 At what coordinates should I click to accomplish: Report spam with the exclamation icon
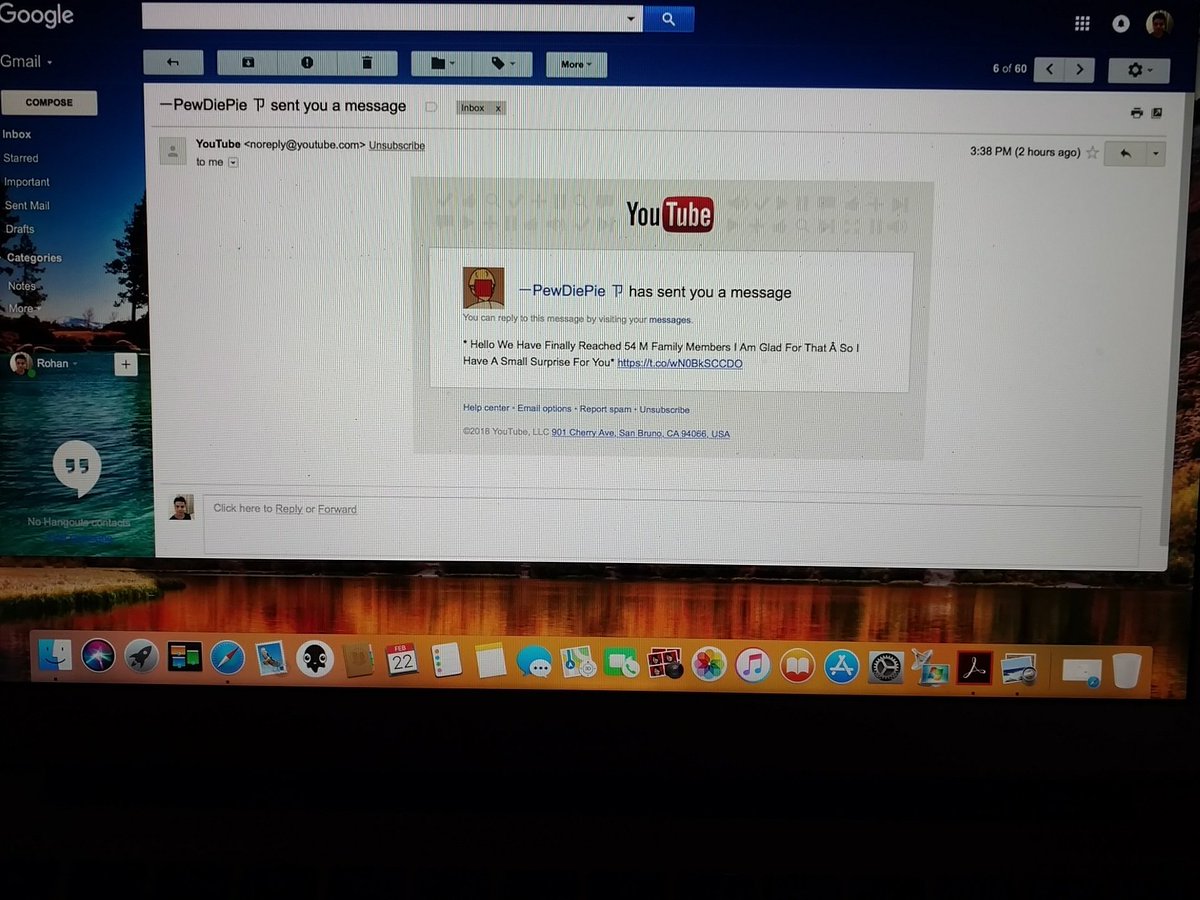click(x=307, y=63)
